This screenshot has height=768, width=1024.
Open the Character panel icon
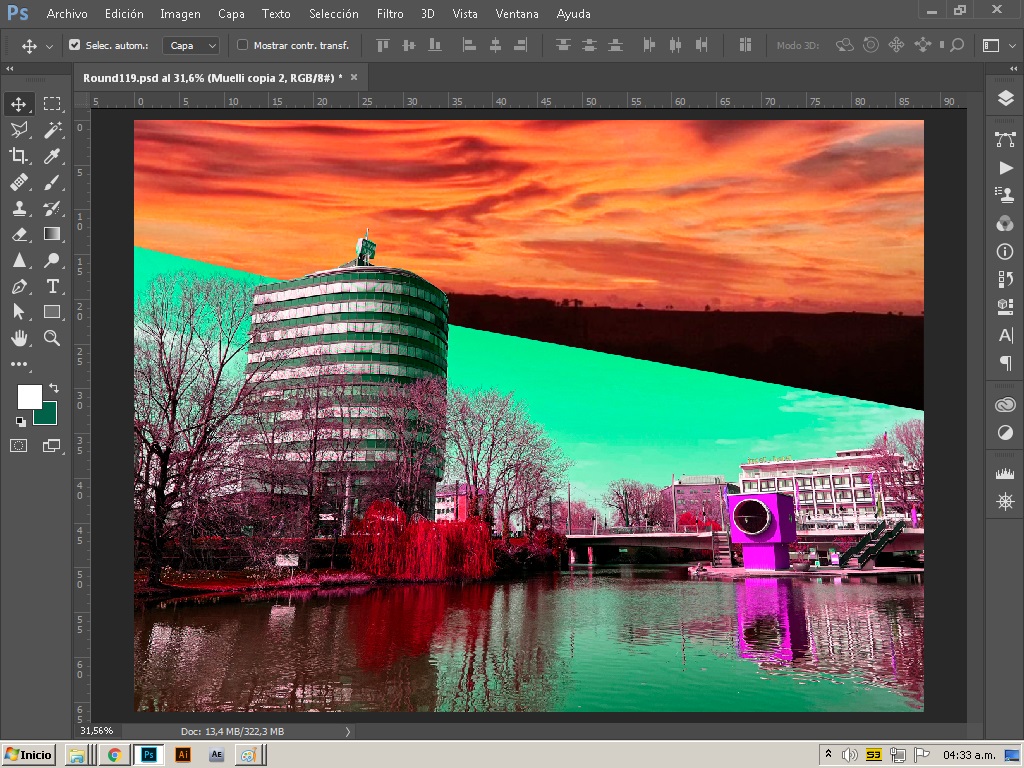(1006, 336)
